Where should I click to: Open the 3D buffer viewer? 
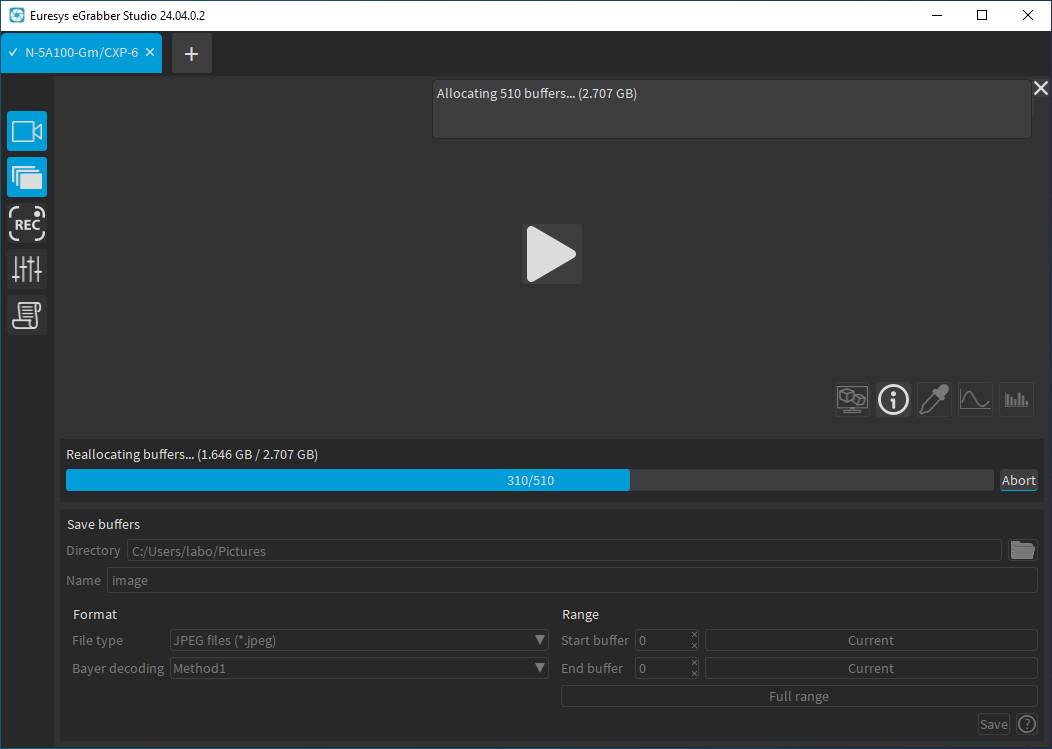click(x=852, y=399)
